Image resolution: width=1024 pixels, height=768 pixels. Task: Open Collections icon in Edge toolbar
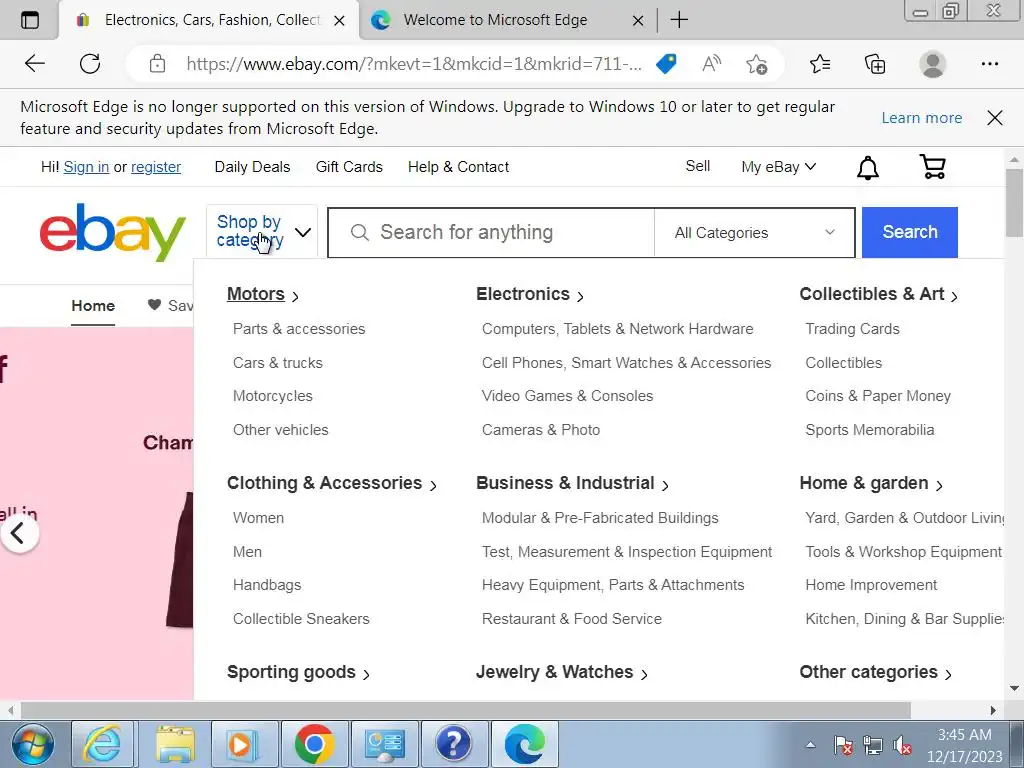click(x=875, y=64)
